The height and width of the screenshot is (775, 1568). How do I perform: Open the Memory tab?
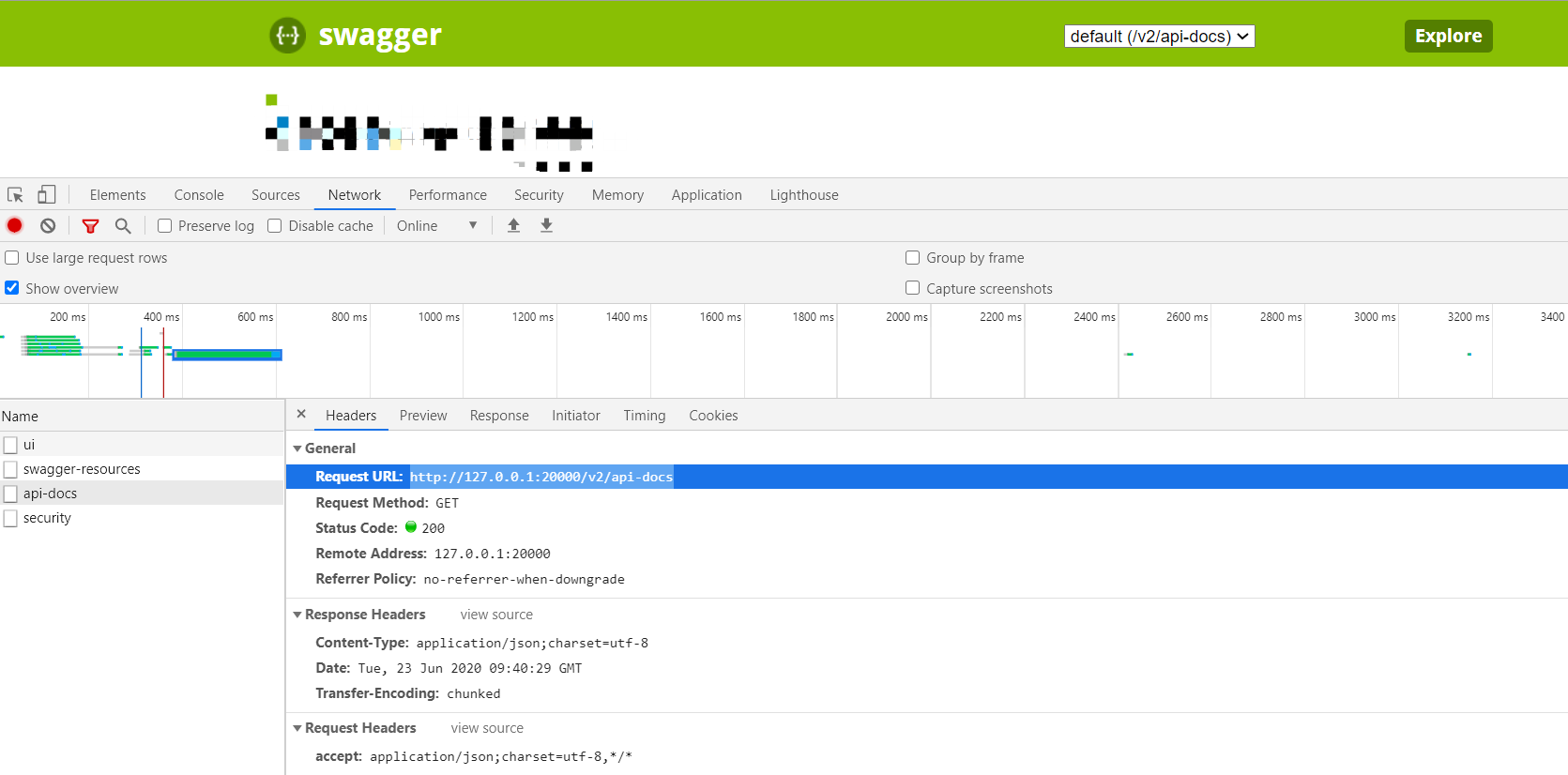coord(617,195)
